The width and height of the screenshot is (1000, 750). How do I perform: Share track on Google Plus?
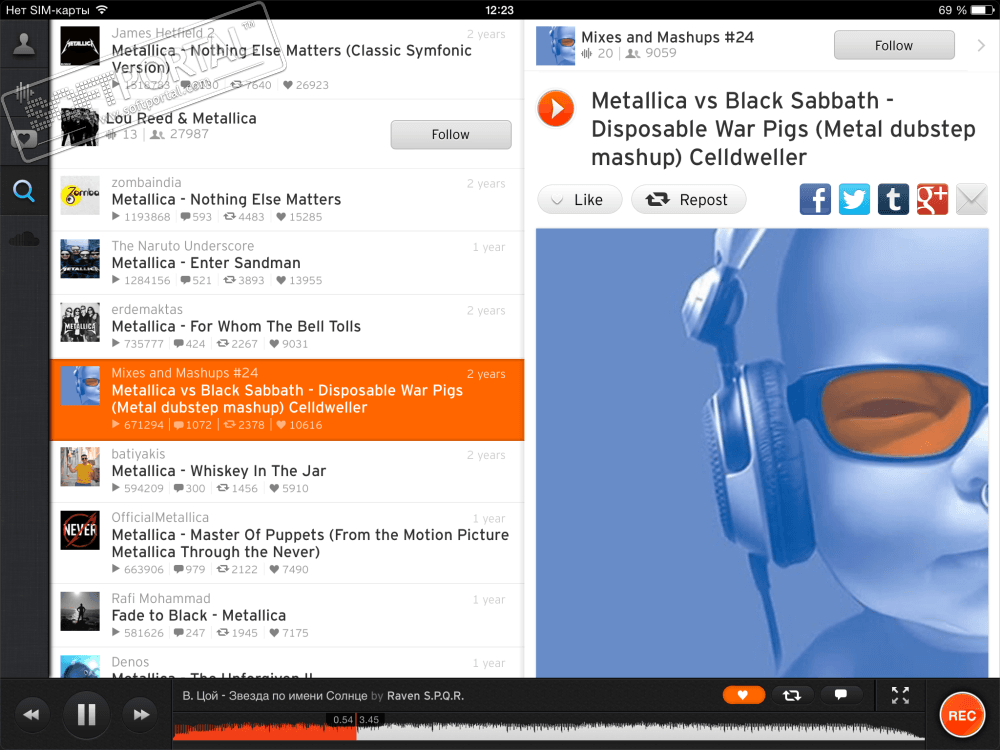(932, 200)
